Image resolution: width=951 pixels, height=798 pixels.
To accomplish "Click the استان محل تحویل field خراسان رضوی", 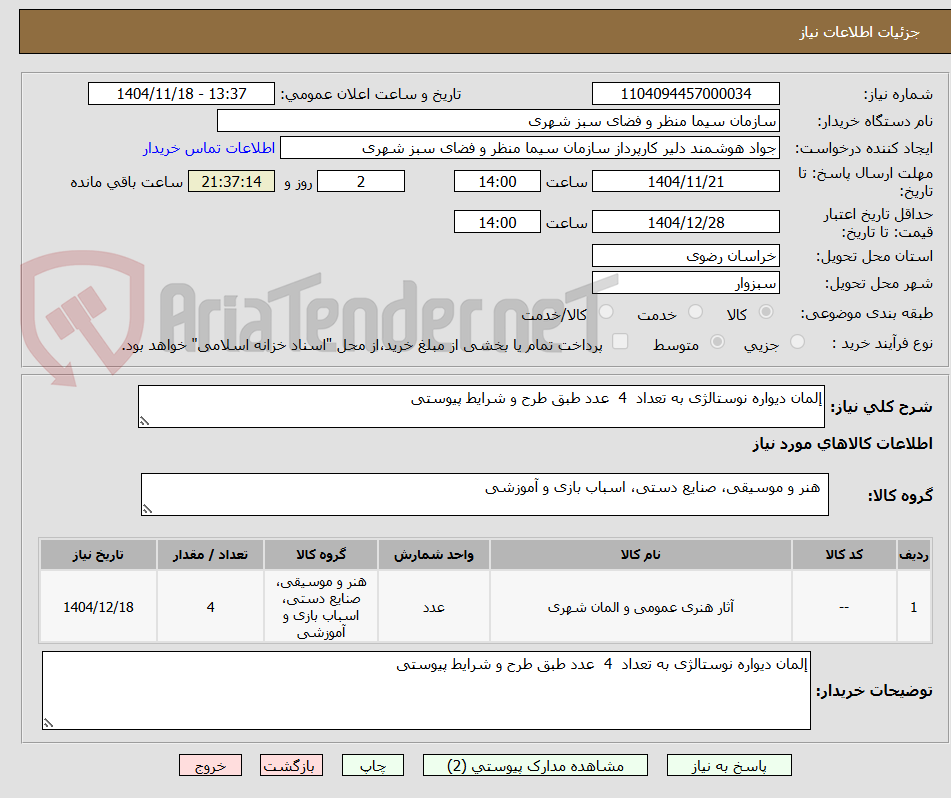I will point(685,256).
